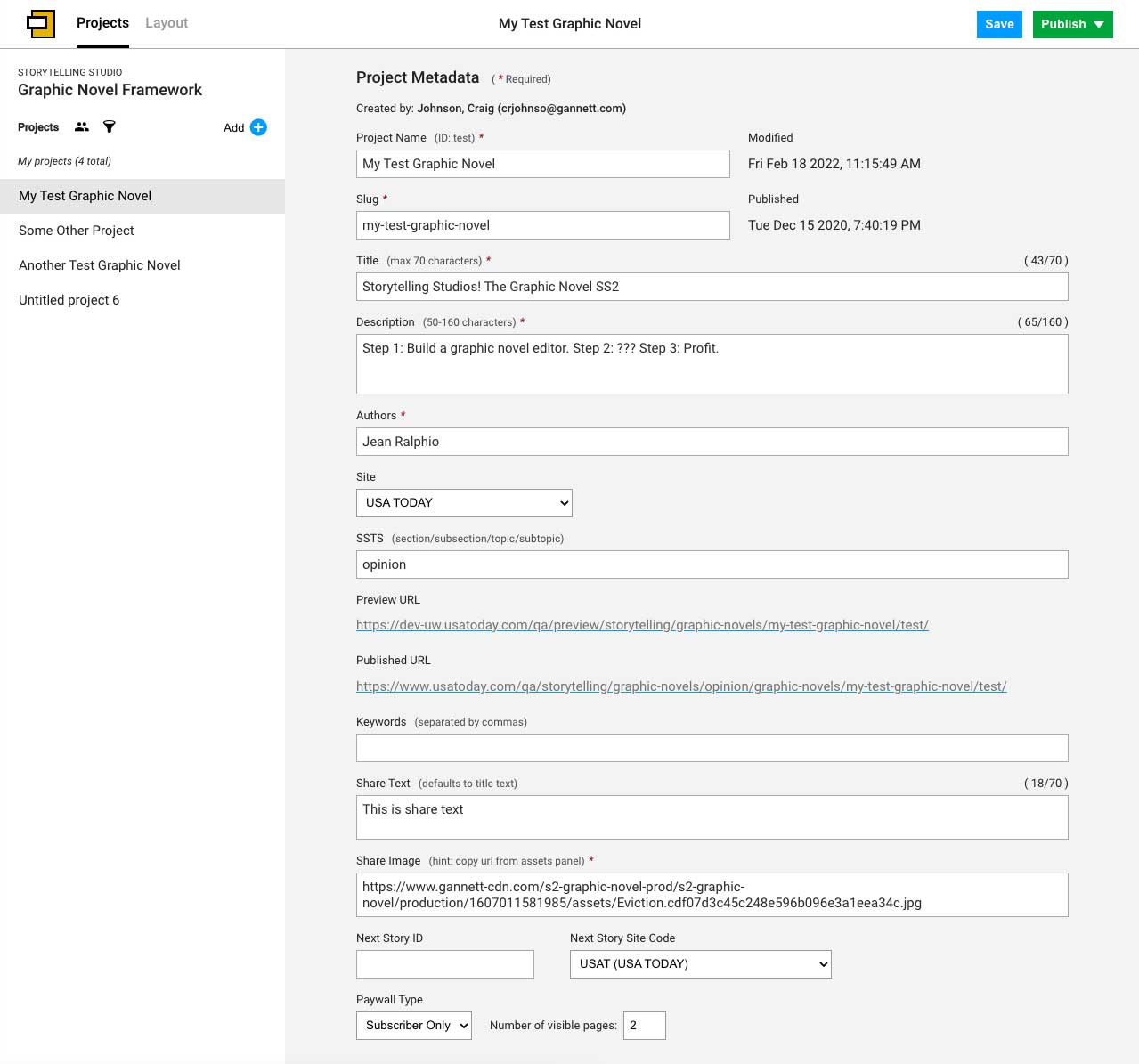The width and height of the screenshot is (1139, 1064).
Task: Click the blue plus Add icon
Action: 258,127
